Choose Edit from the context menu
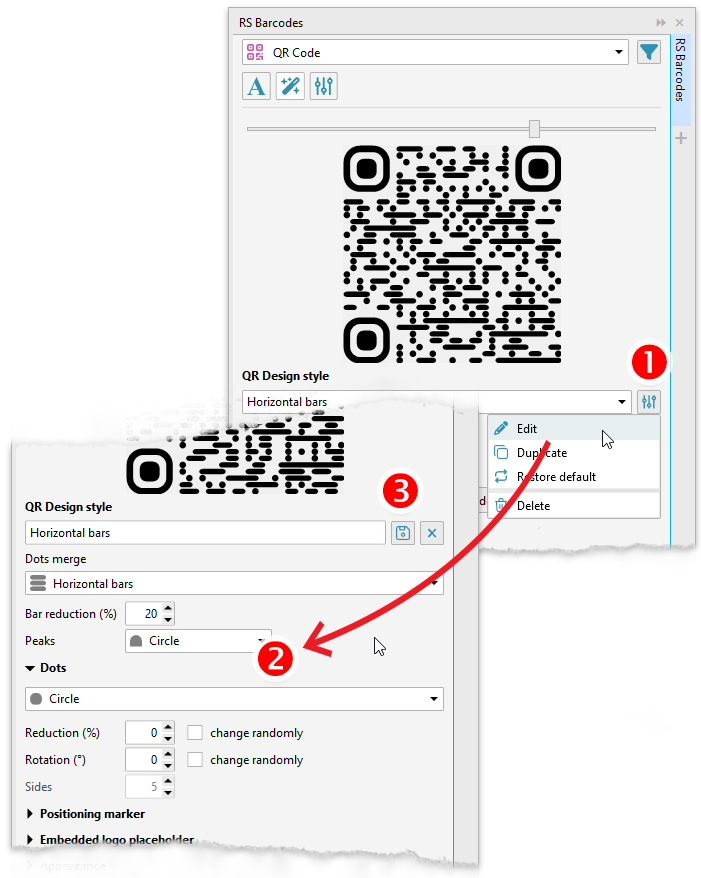The image size is (701, 878). pos(574,428)
